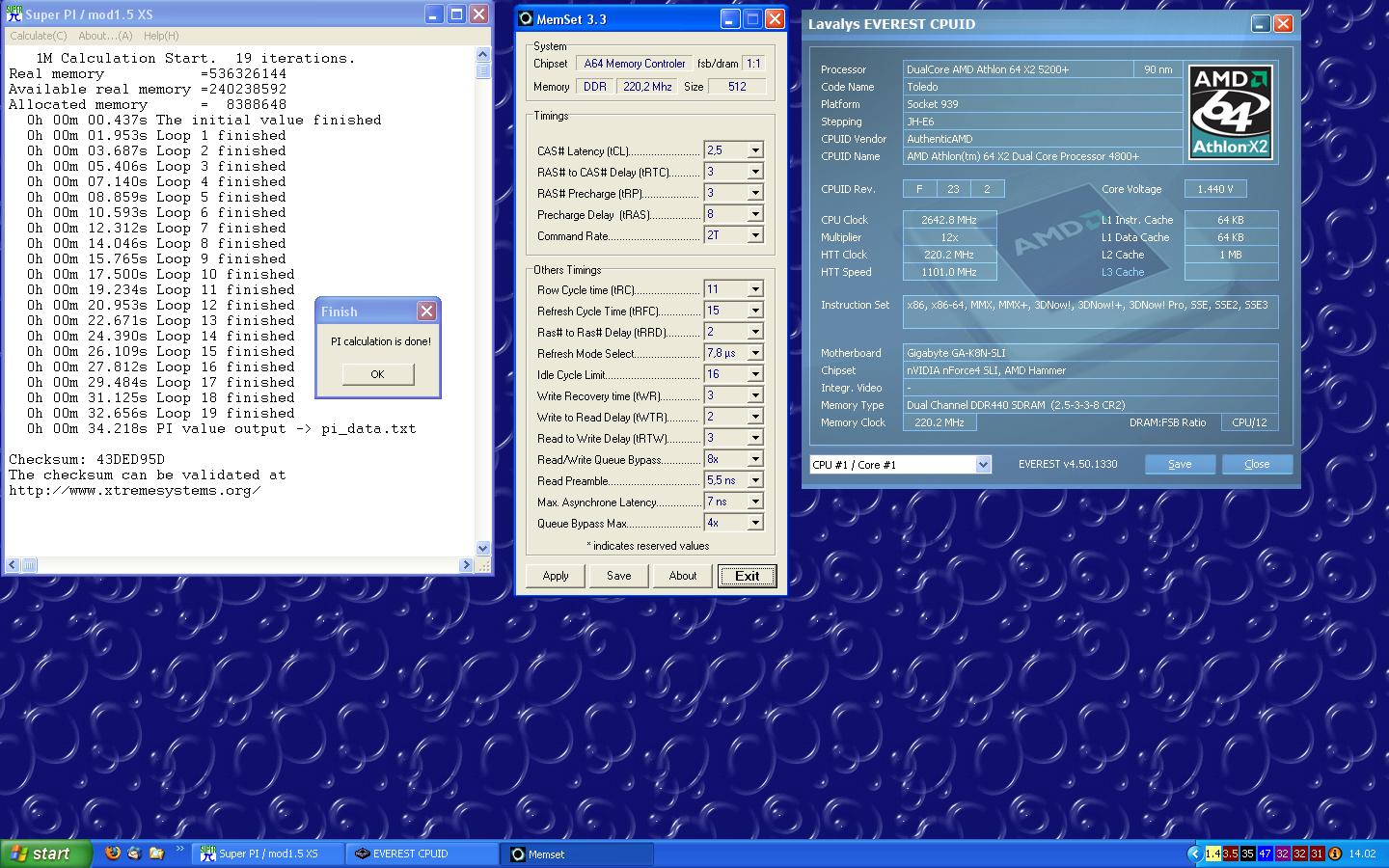Open the Calculate(C) menu in Super PI
The image size is (1389, 868).
[x=38, y=36]
